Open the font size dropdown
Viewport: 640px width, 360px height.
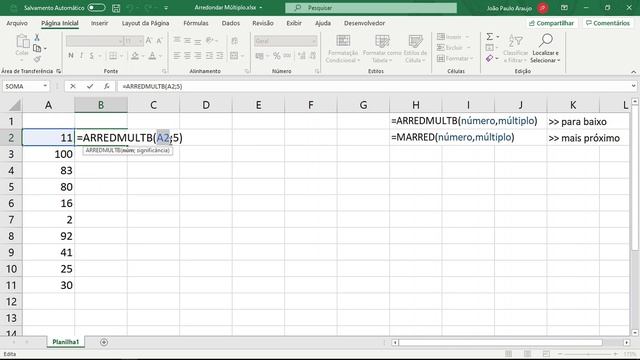coord(140,41)
